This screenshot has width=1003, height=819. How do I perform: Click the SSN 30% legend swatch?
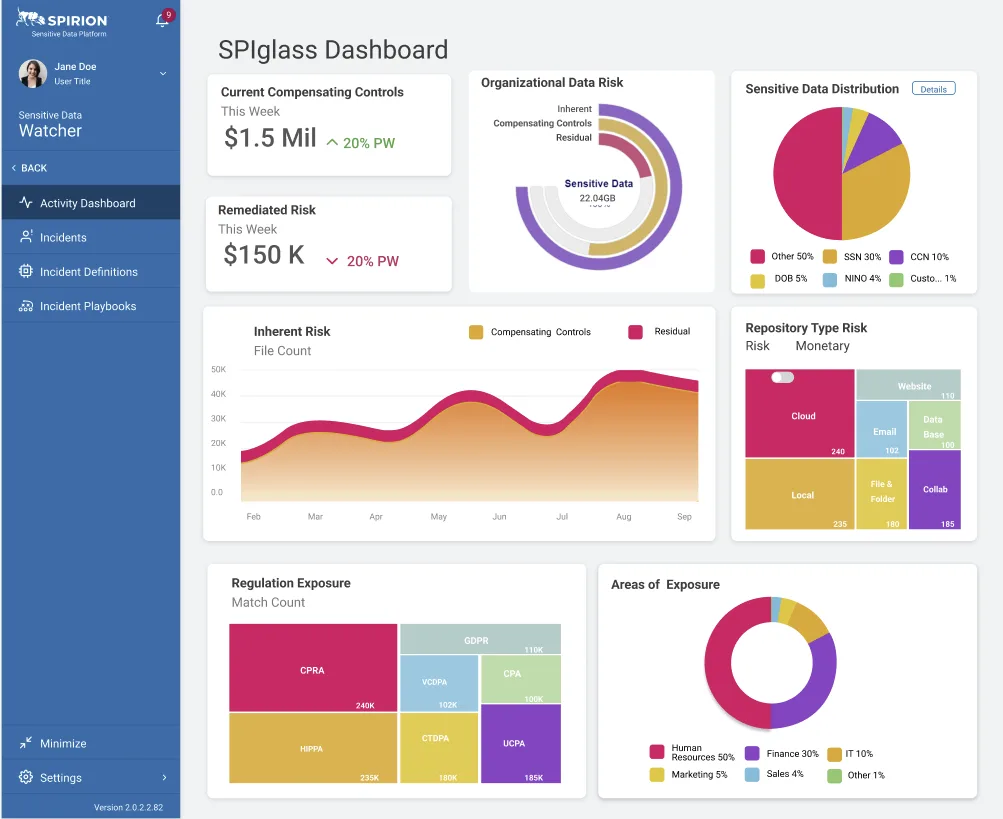[x=830, y=257]
